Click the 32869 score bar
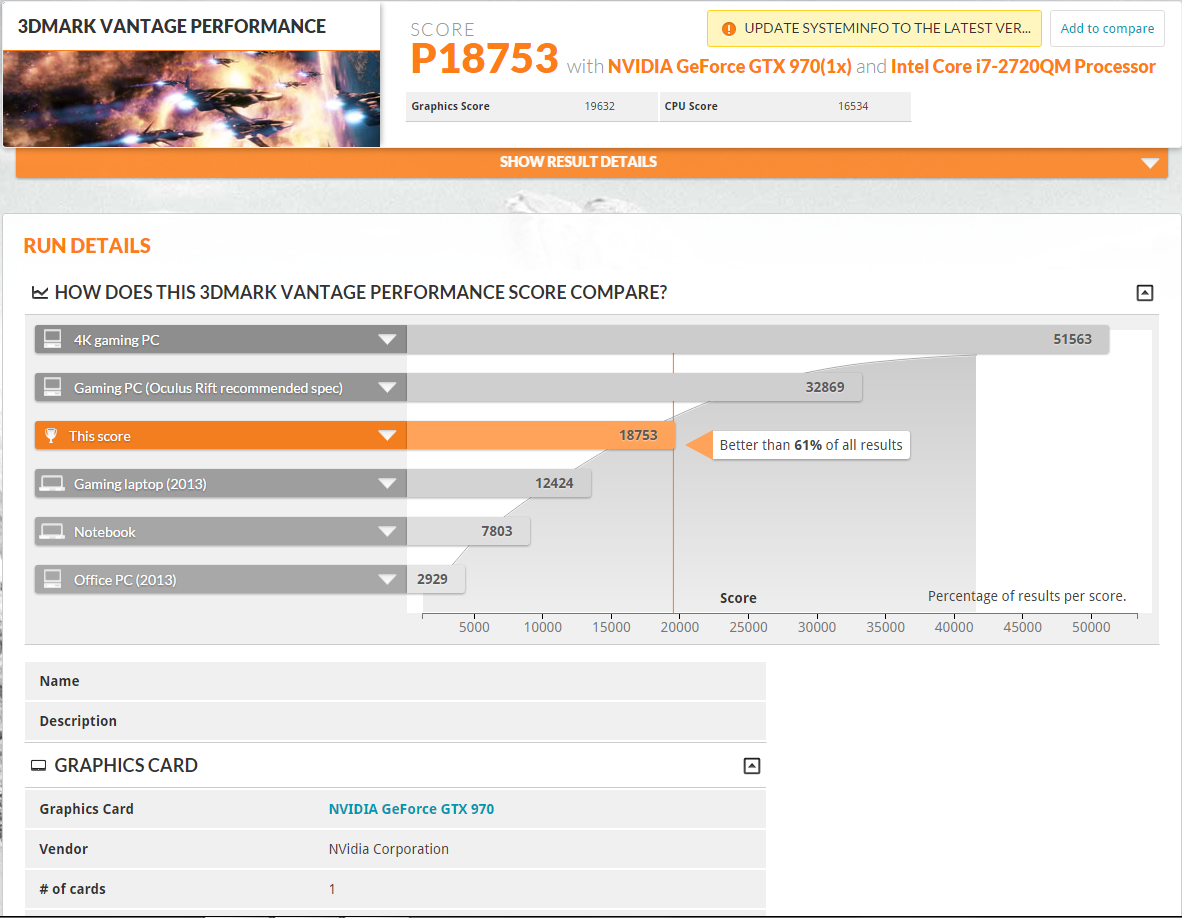 click(x=634, y=387)
